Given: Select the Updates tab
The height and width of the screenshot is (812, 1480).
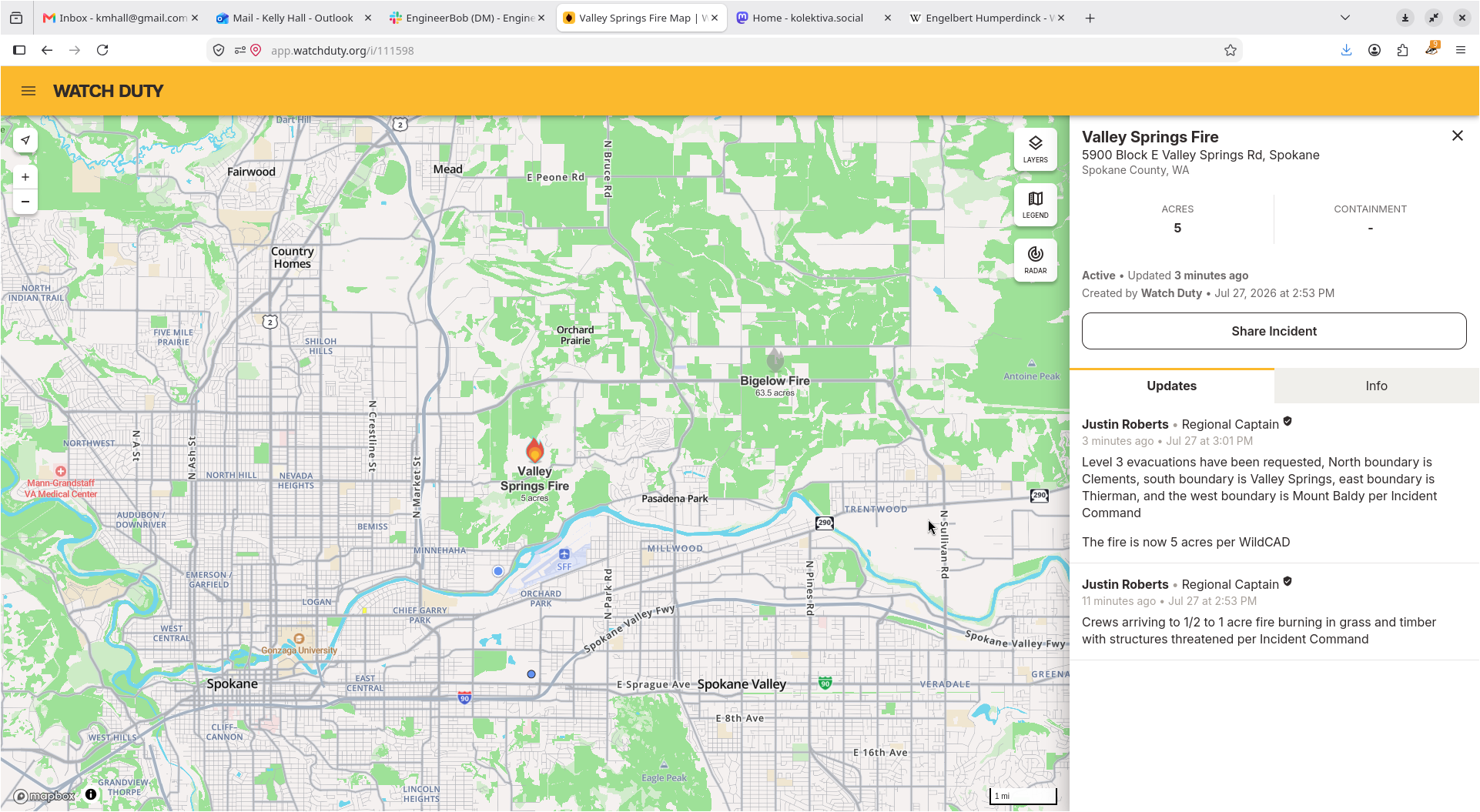Looking at the screenshot, I should [x=1171, y=386].
